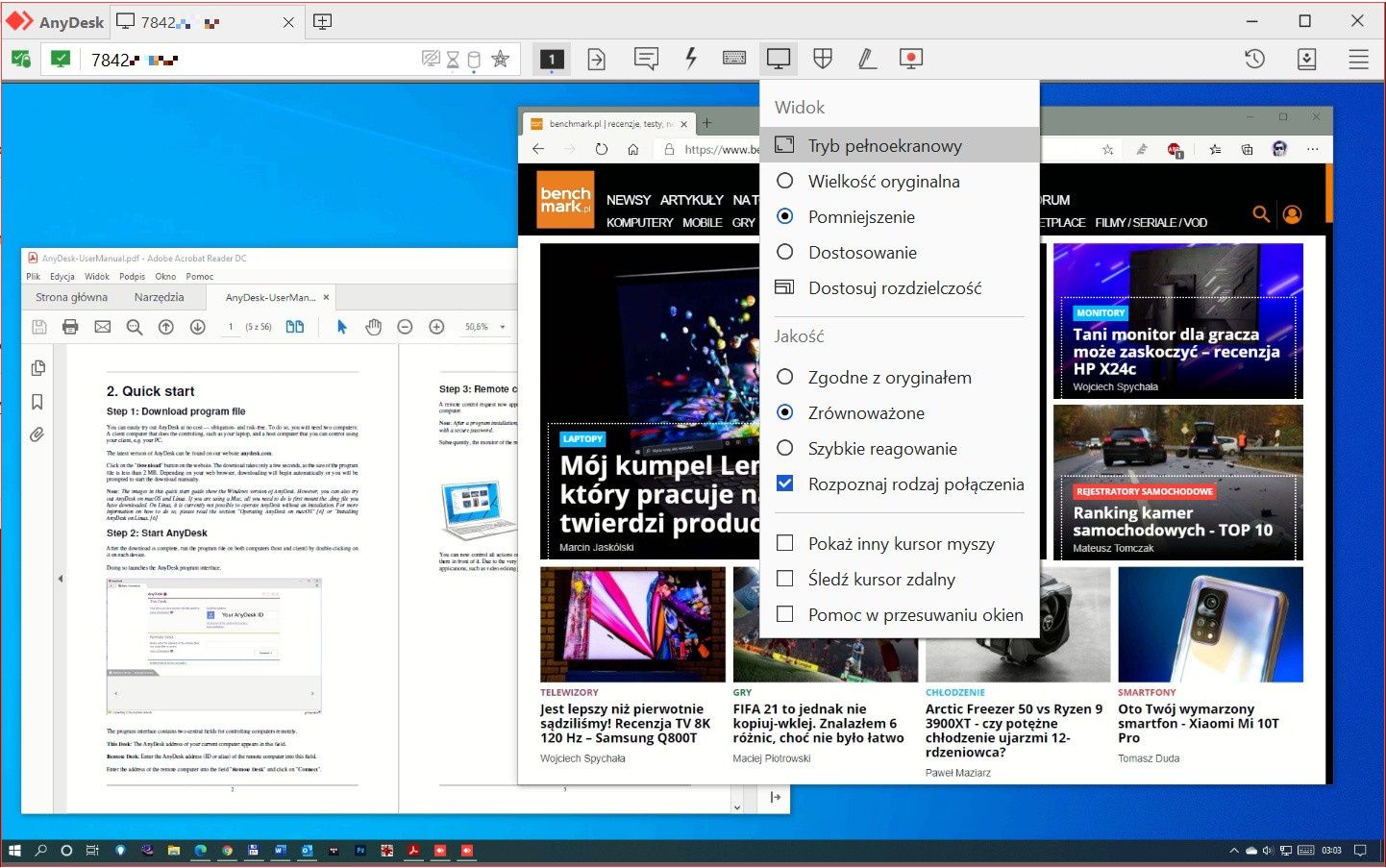Image resolution: width=1386 pixels, height=868 pixels.
Task: Open Ranking kamer samochodowych TOP 10 article
Action: pos(1173,521)
